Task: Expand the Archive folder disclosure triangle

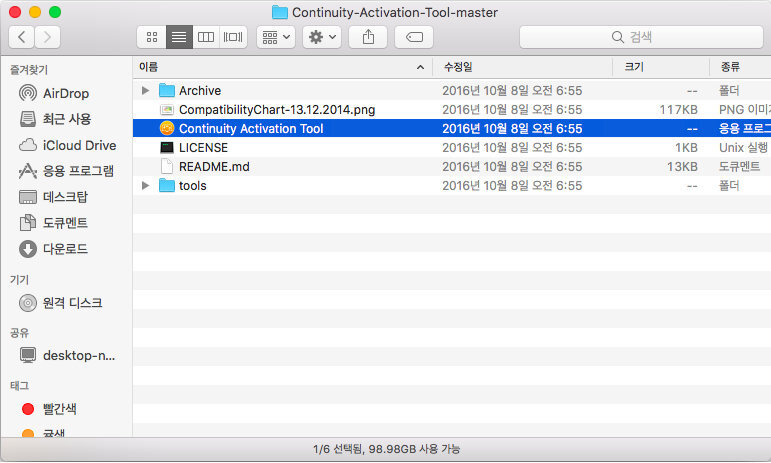Action: [x=145, y=90]
